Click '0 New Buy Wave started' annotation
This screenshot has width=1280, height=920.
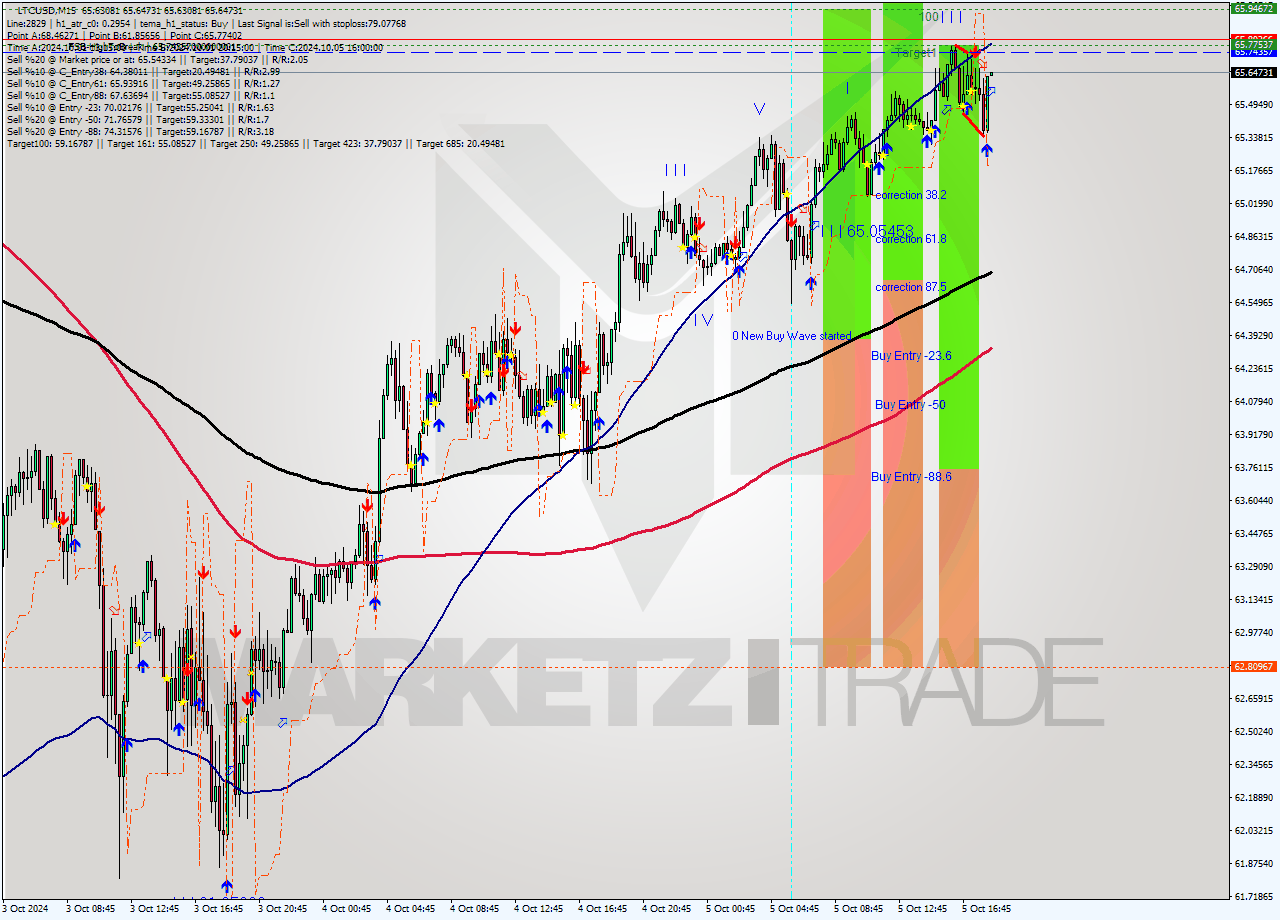coord(792,336)
